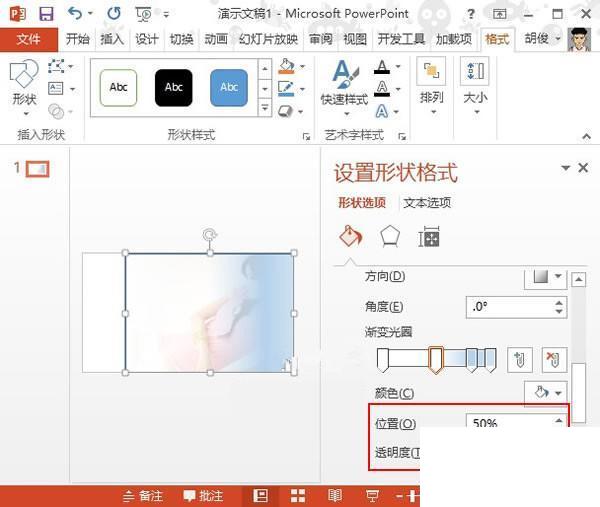Open 快速样式 WordArt quick styles
Image resolution: width=600 pixels, height=507 pixels.
[x=345, y=88]
